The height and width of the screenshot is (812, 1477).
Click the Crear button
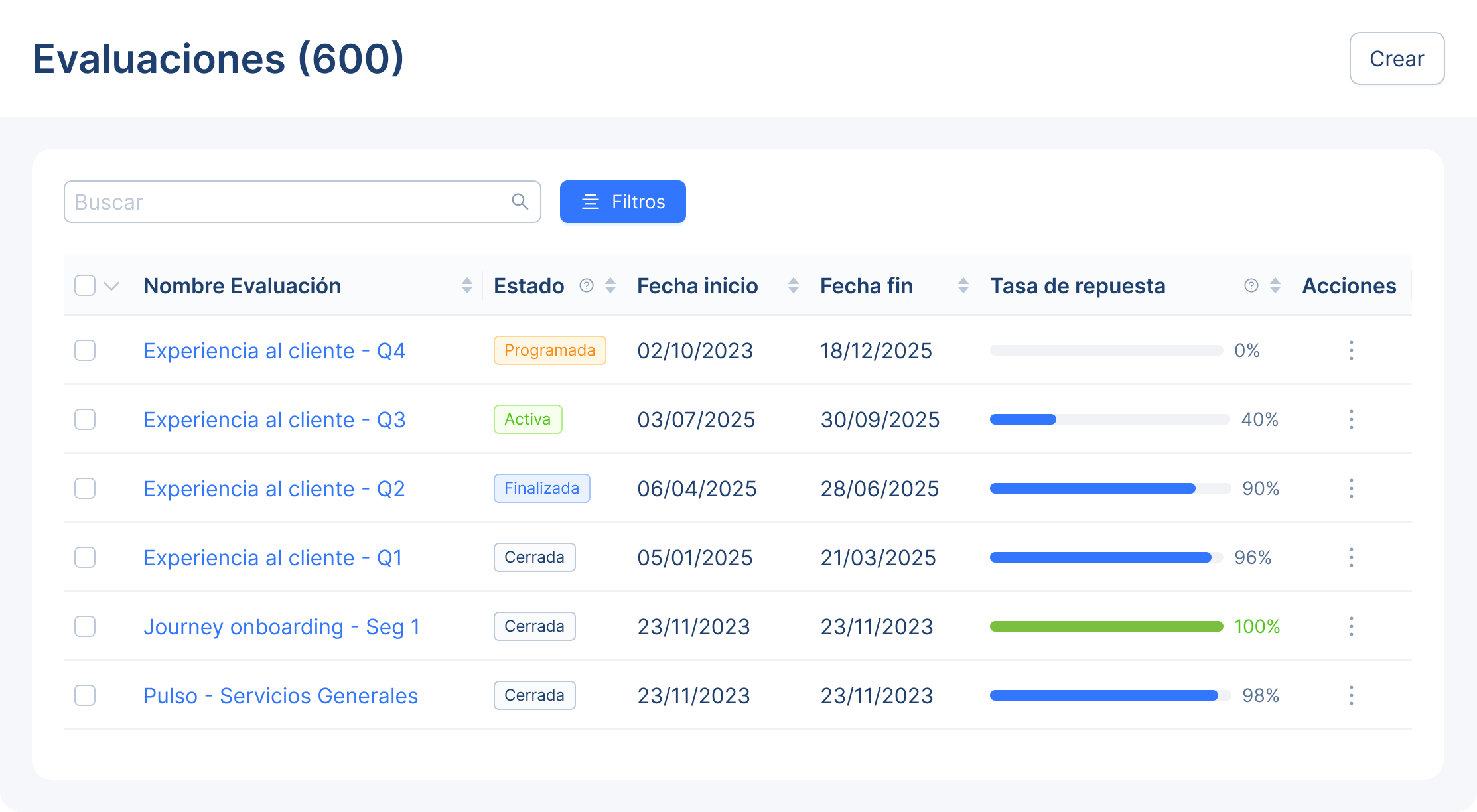pyautogui.click(x=1397, y=58)
